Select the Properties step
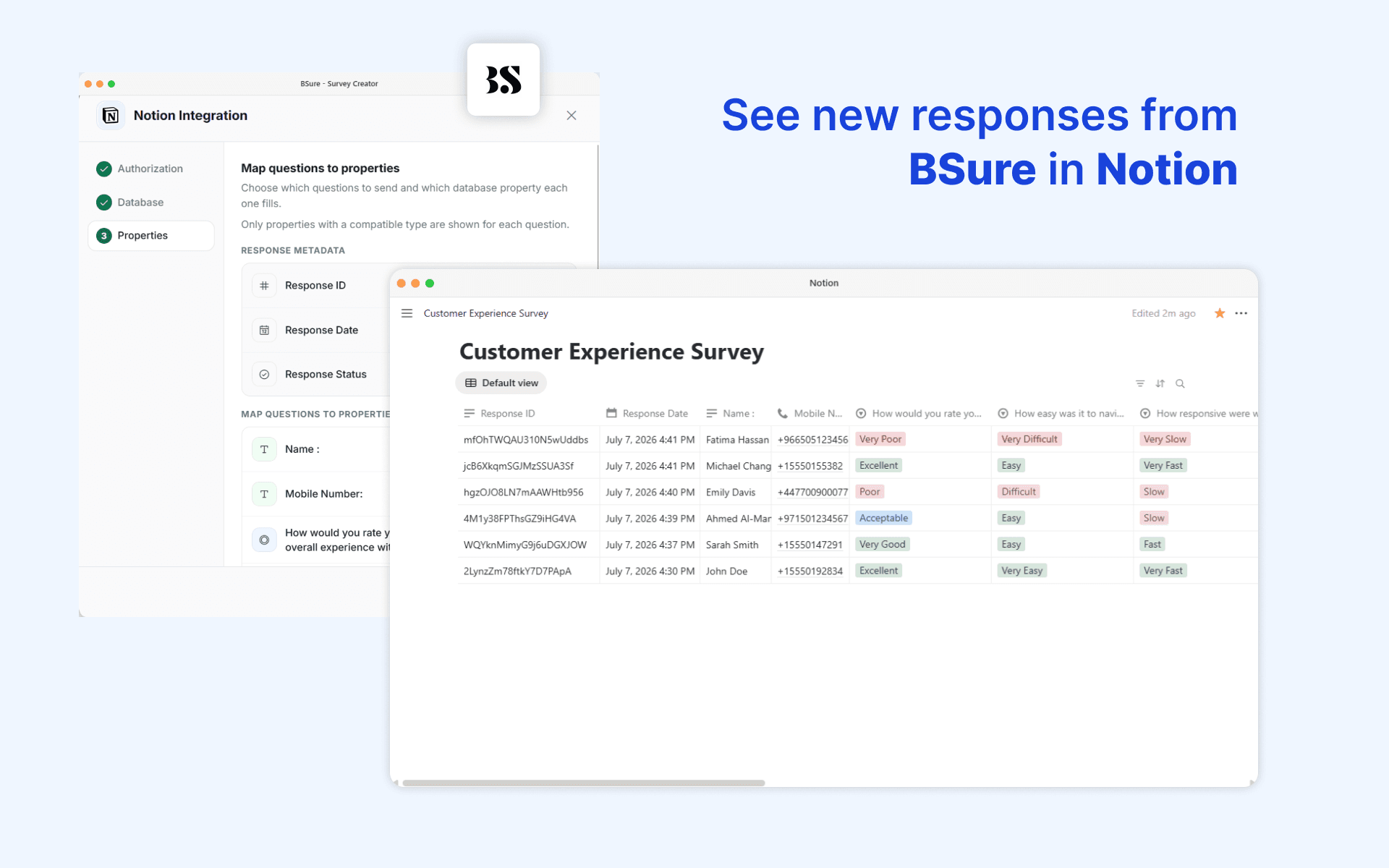The height and width of the screenshot is (868, 1389). [x=150, y=236]
